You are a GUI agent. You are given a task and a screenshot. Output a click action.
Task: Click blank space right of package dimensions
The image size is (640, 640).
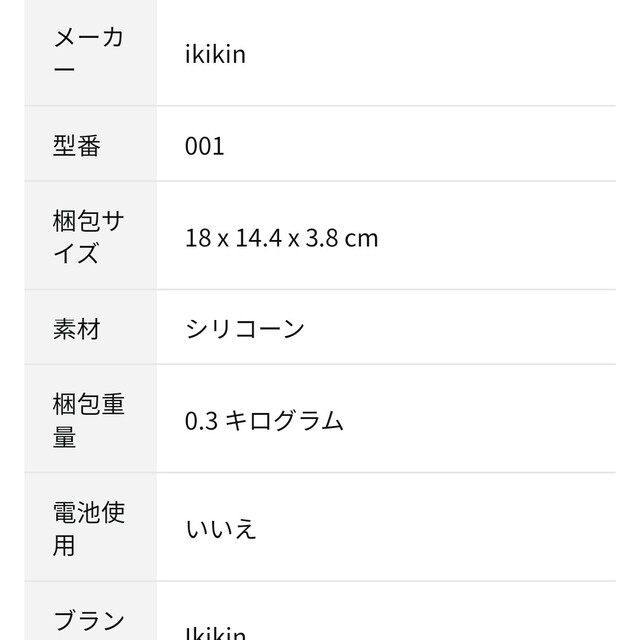[497, 236]
